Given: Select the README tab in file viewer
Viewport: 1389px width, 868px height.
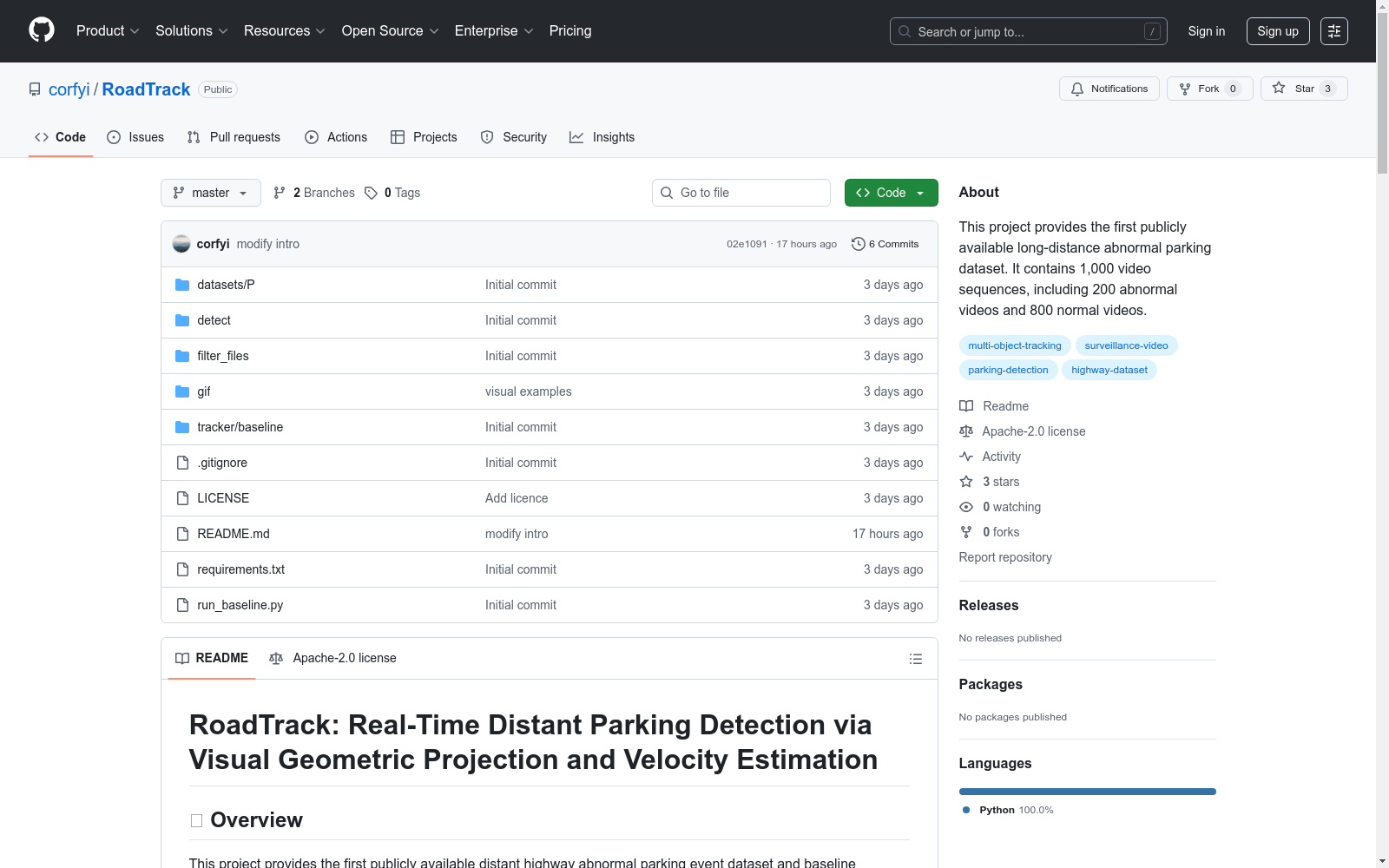Looking at the screenshot, I should point(212,659).
